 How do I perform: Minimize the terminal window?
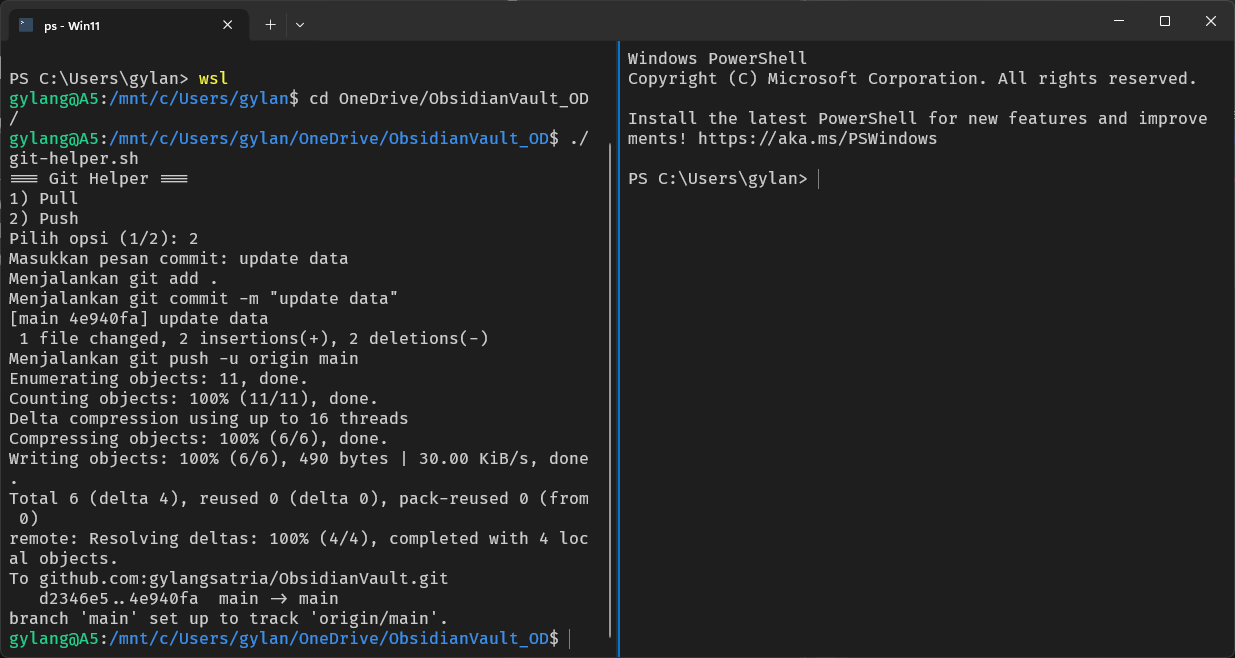coord(1119,21)
